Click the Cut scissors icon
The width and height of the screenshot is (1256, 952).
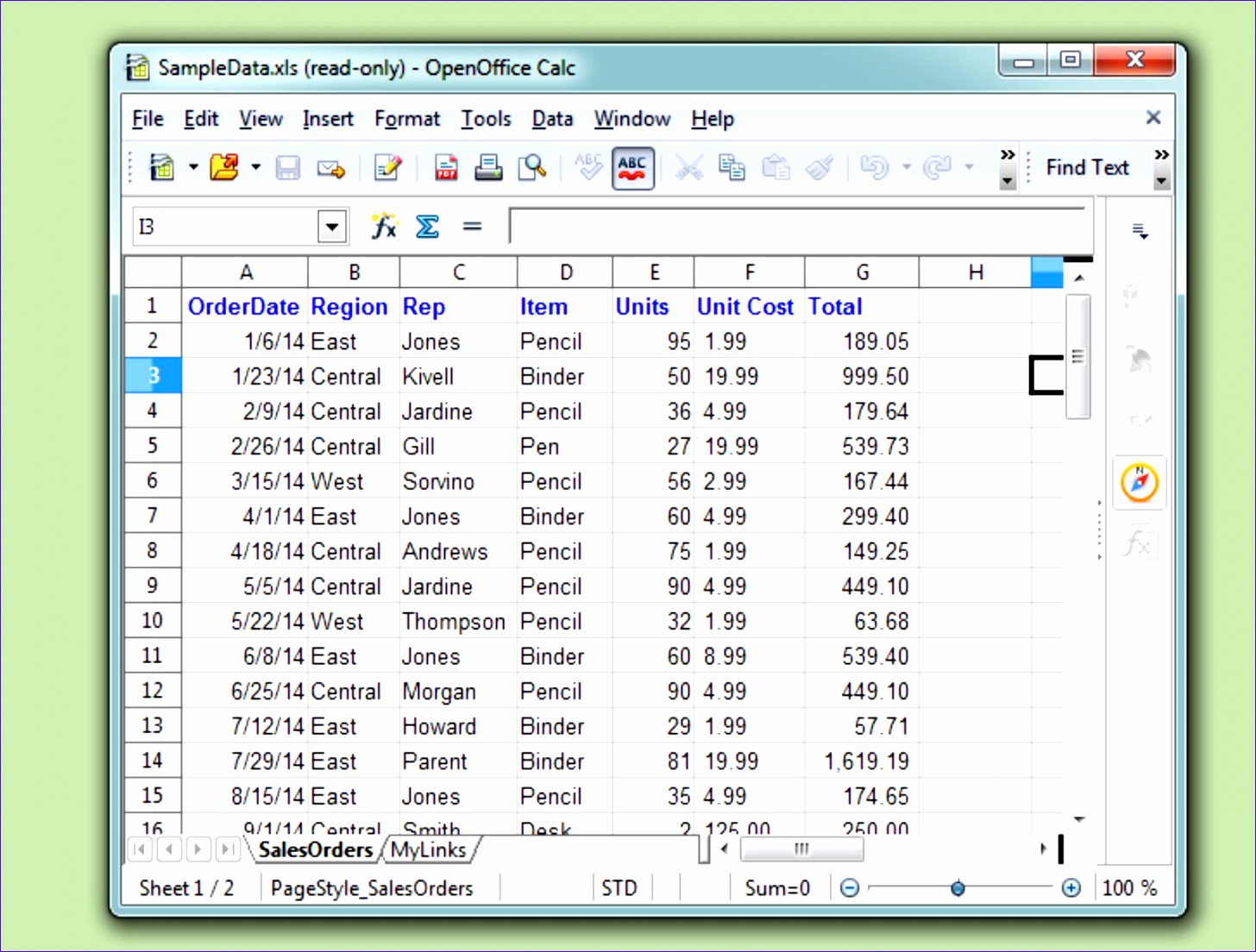pyautogui.click(x=688, y=167)
